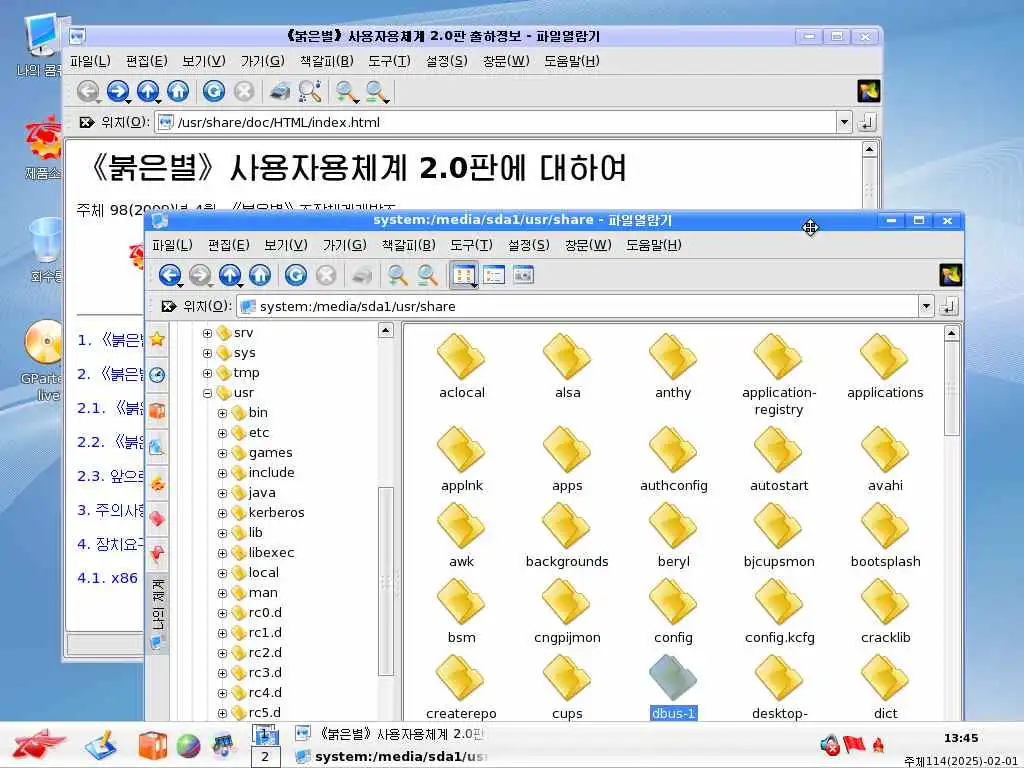This screenshot has height=768, width=1024.
Task: Select the rc3.d item in the tree
Action: [x=258, y=673]
